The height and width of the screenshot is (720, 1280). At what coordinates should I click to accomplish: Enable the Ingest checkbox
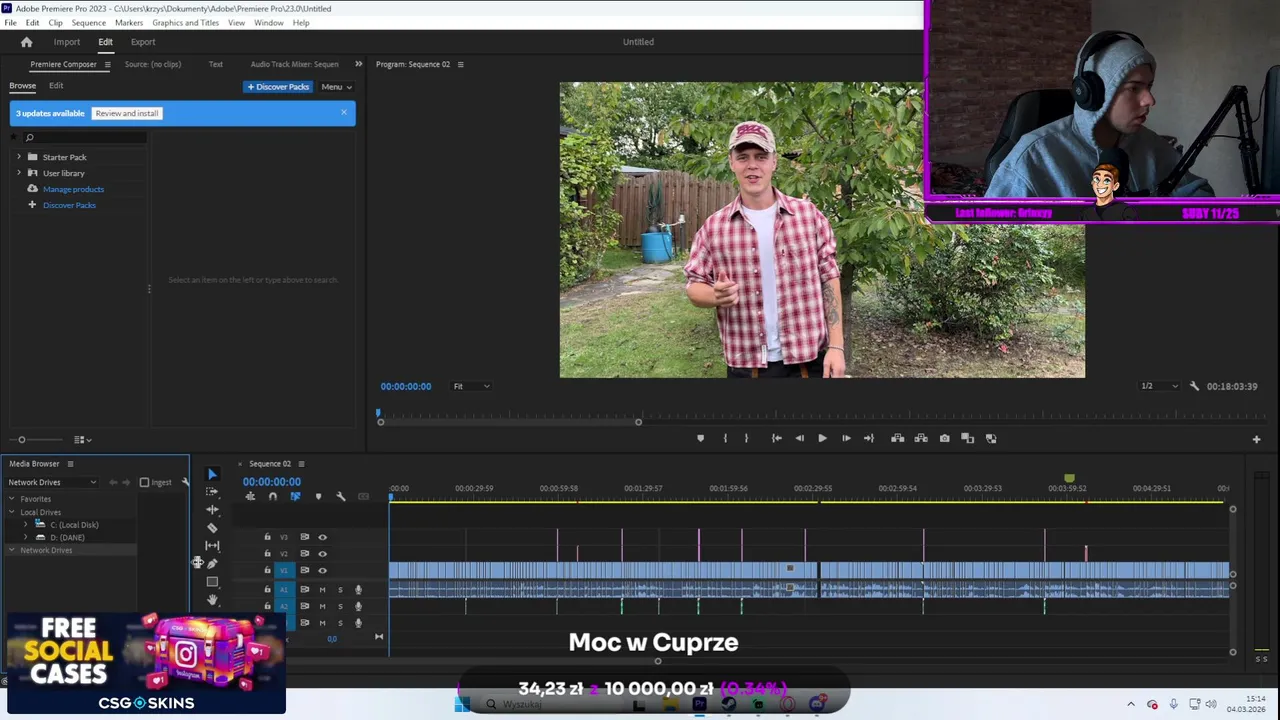144,482
